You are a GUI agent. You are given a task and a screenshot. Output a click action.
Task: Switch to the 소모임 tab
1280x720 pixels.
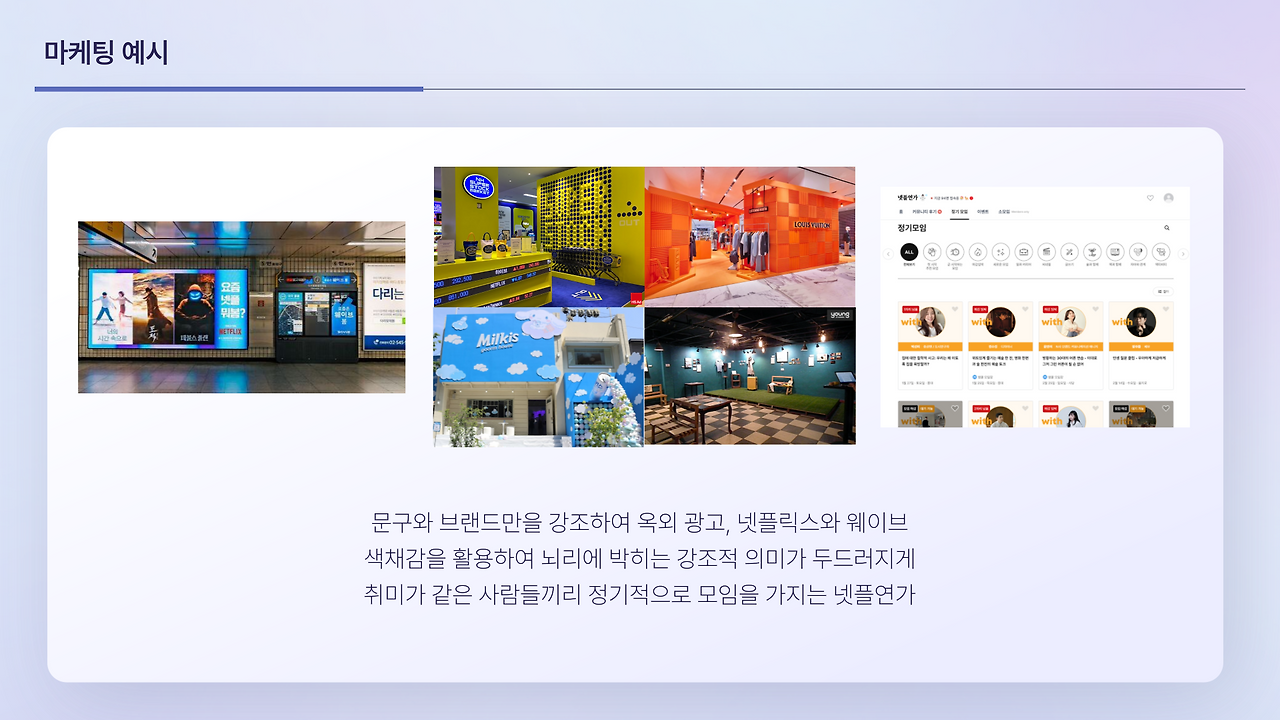click(x=1005, y=212)
